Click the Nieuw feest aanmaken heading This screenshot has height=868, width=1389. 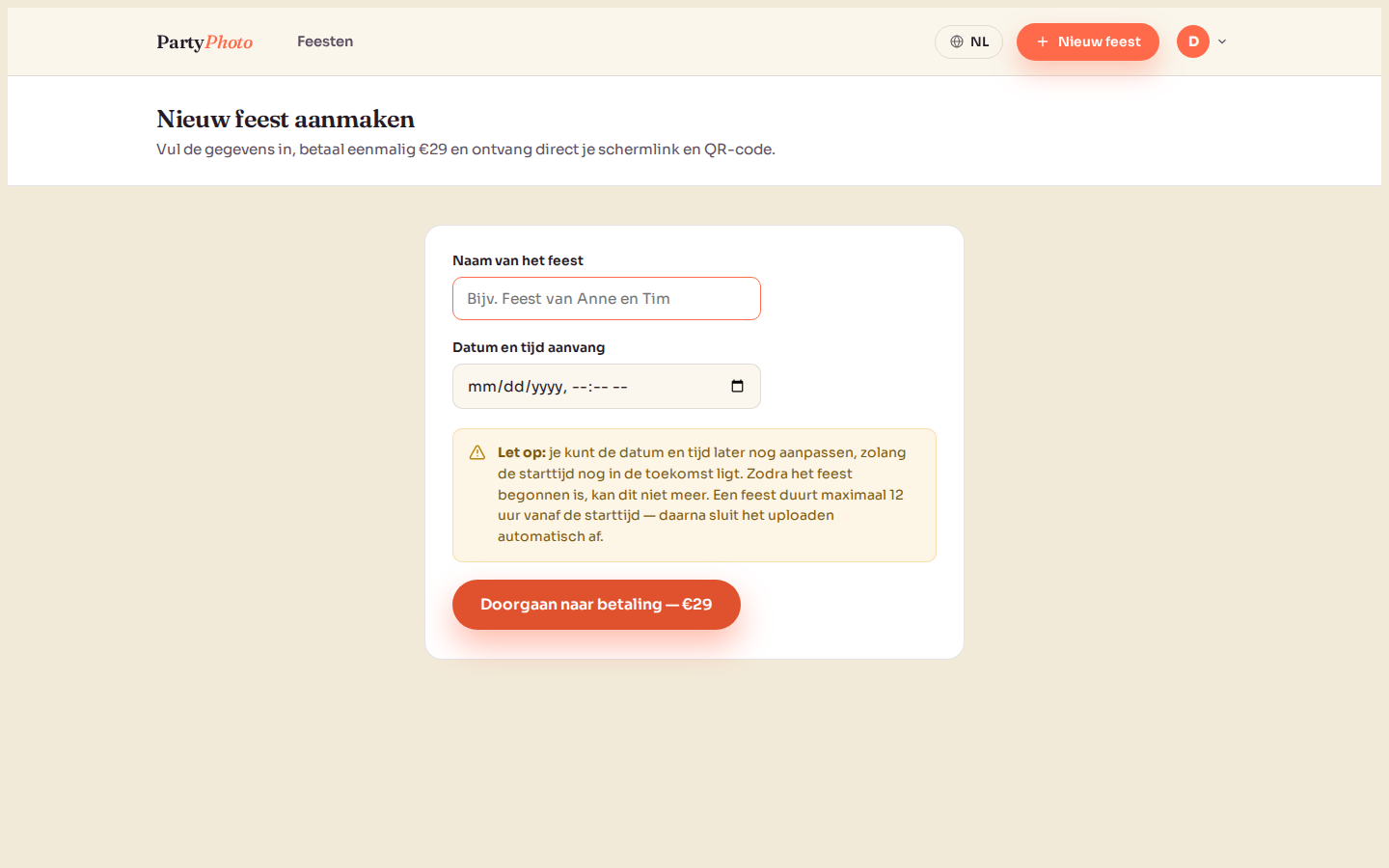286,119
